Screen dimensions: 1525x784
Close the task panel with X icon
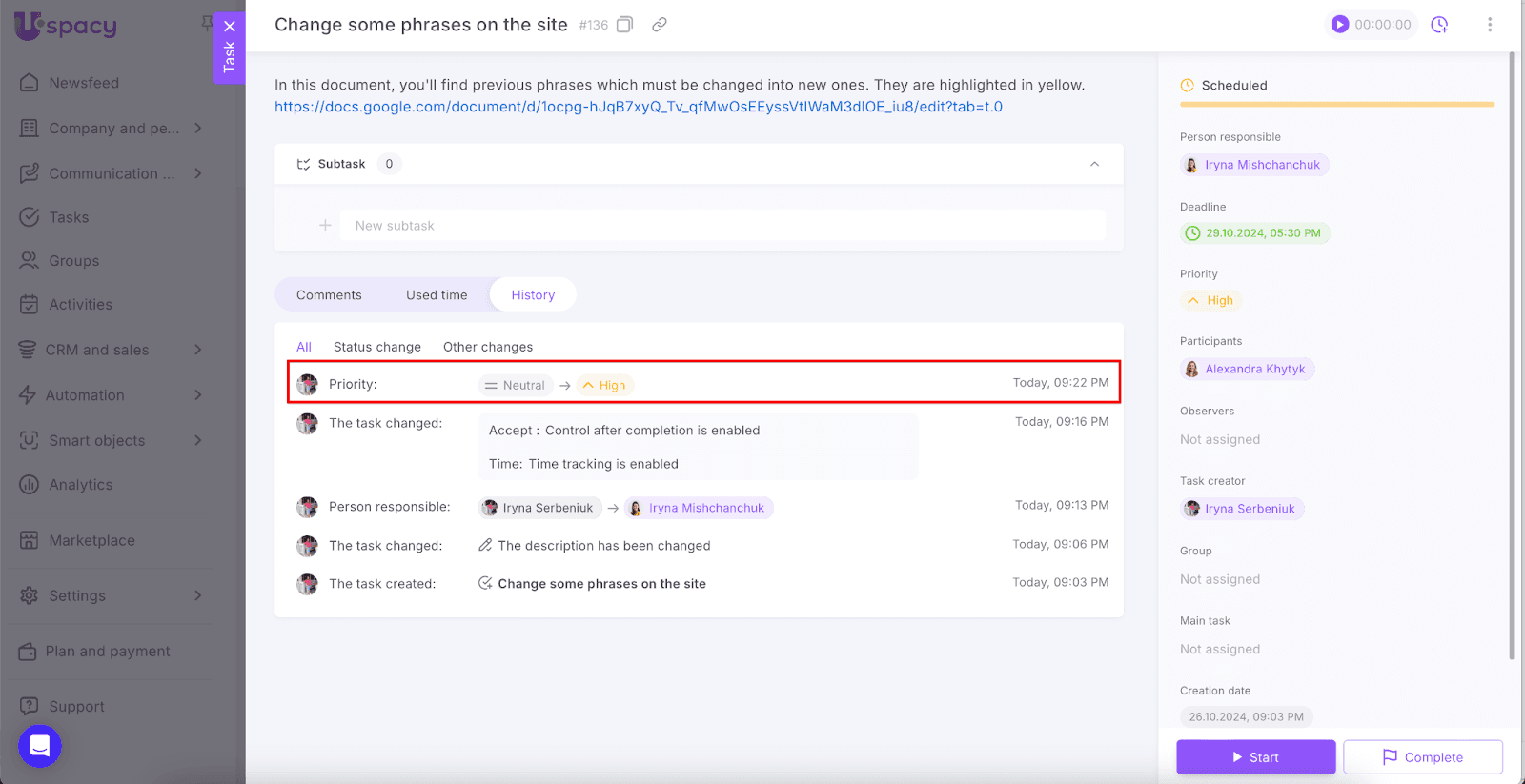(230, 27)
